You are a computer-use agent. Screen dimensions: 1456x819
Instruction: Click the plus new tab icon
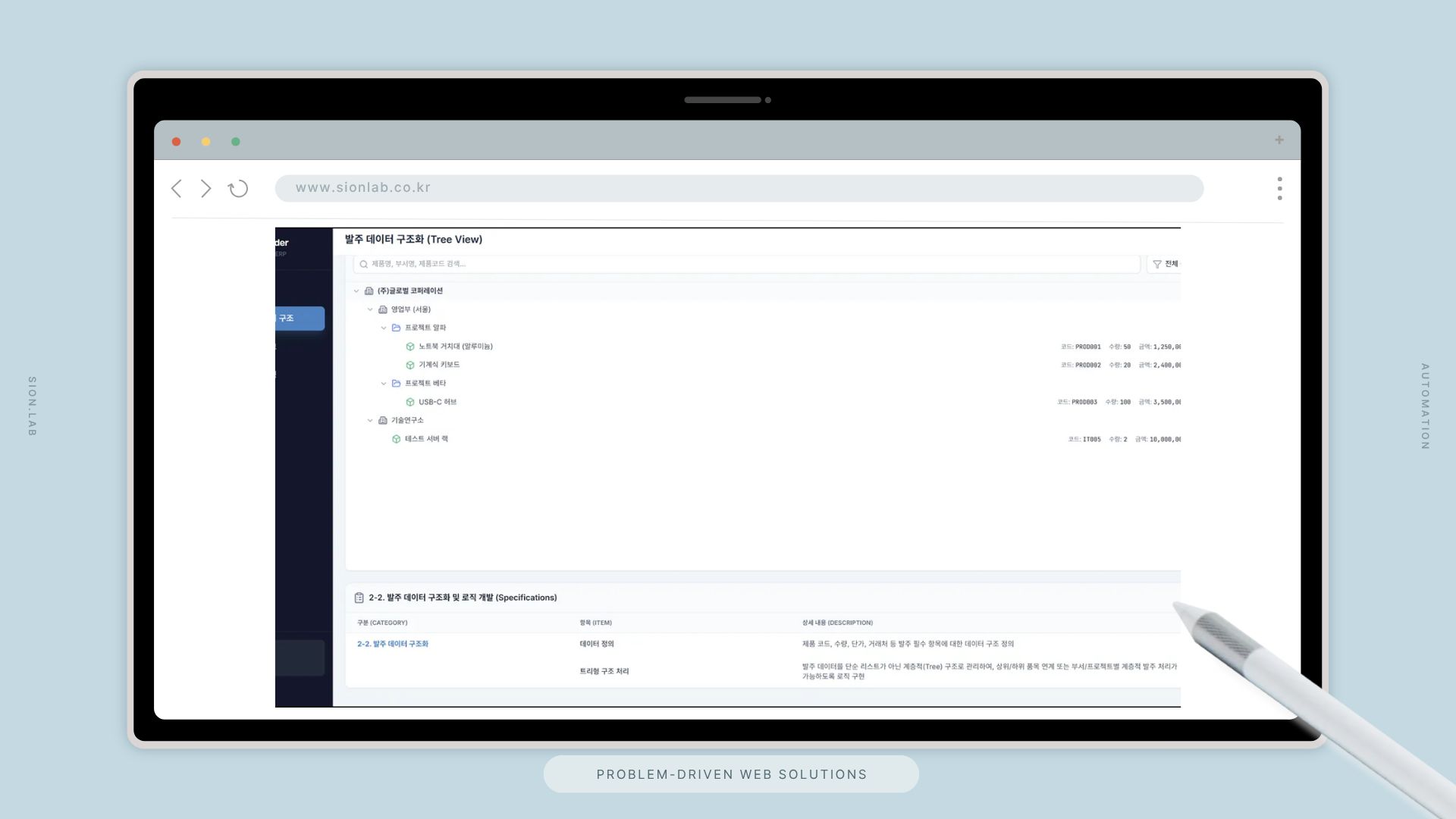1279,140
